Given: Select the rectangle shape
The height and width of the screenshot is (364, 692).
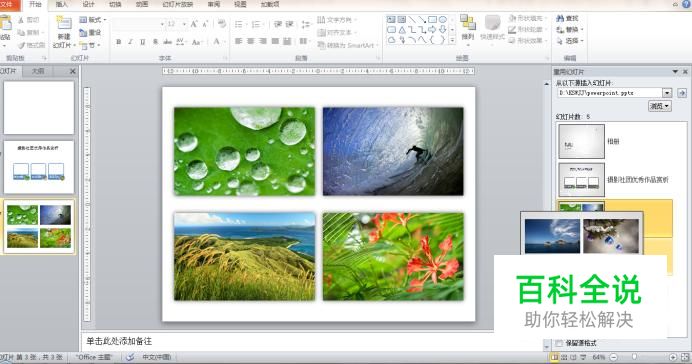Looking at the screenshot, I should (432, 19).
